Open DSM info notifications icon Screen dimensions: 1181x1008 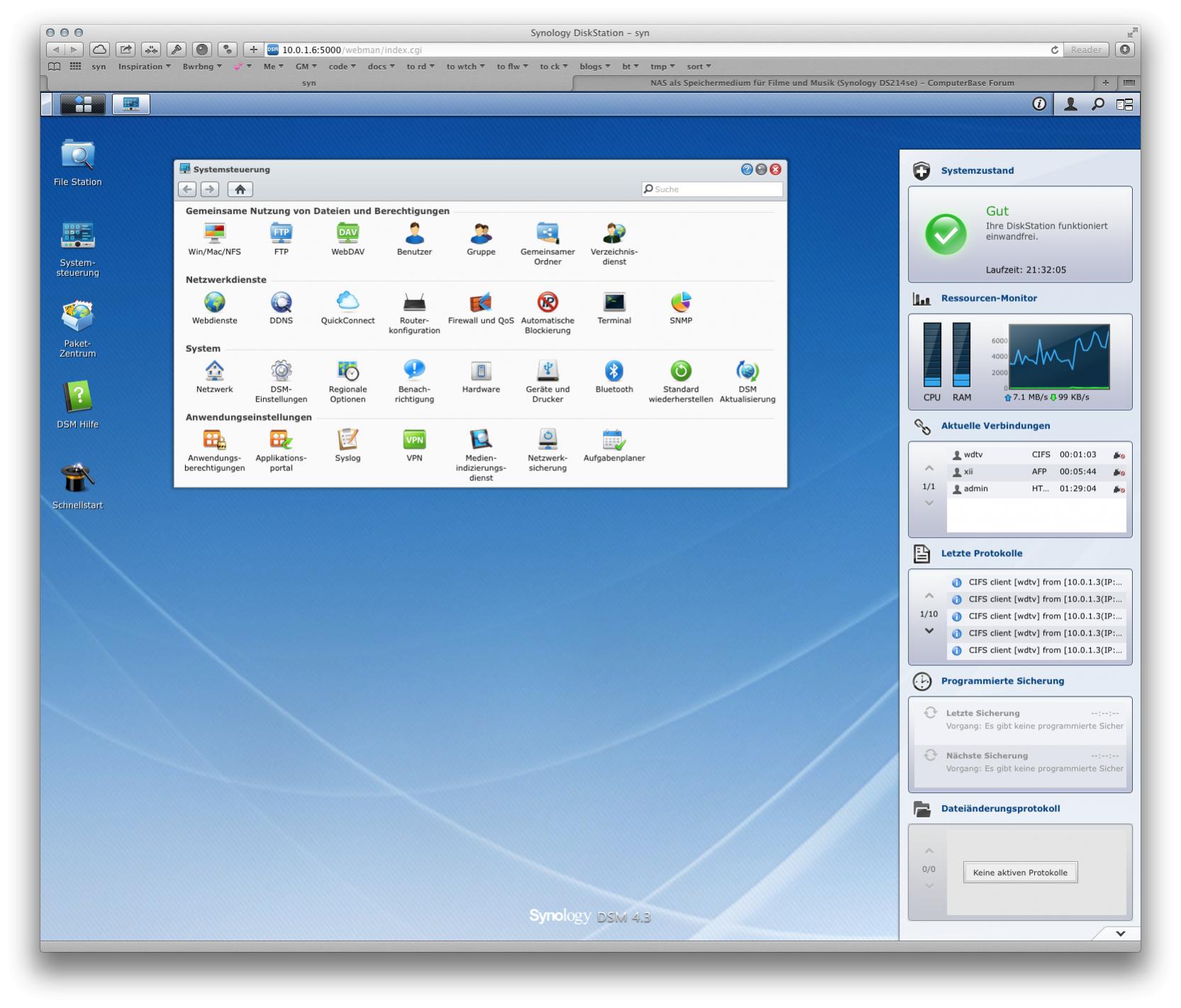point(1039,104)
